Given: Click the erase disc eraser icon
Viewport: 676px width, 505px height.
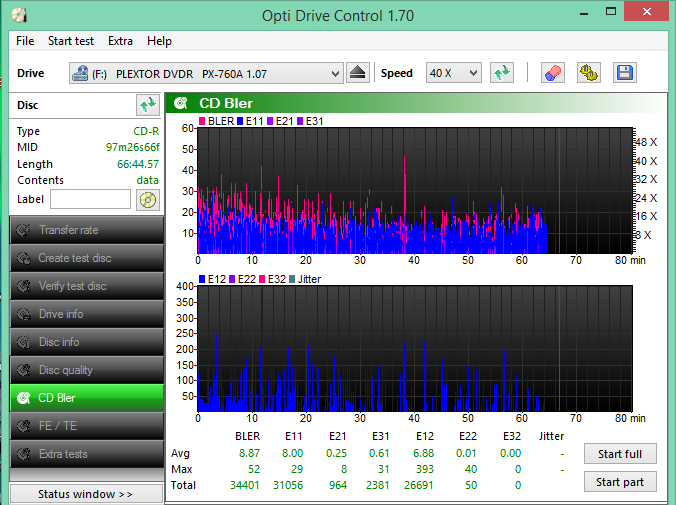Looking at the screenshot, I should pyautogui.click(x=553, y=72).
